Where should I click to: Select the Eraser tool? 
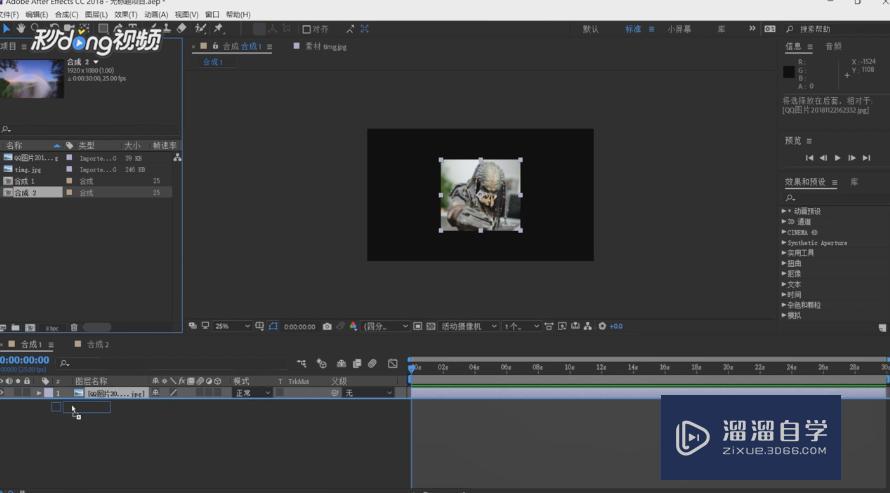coord(182,28)
